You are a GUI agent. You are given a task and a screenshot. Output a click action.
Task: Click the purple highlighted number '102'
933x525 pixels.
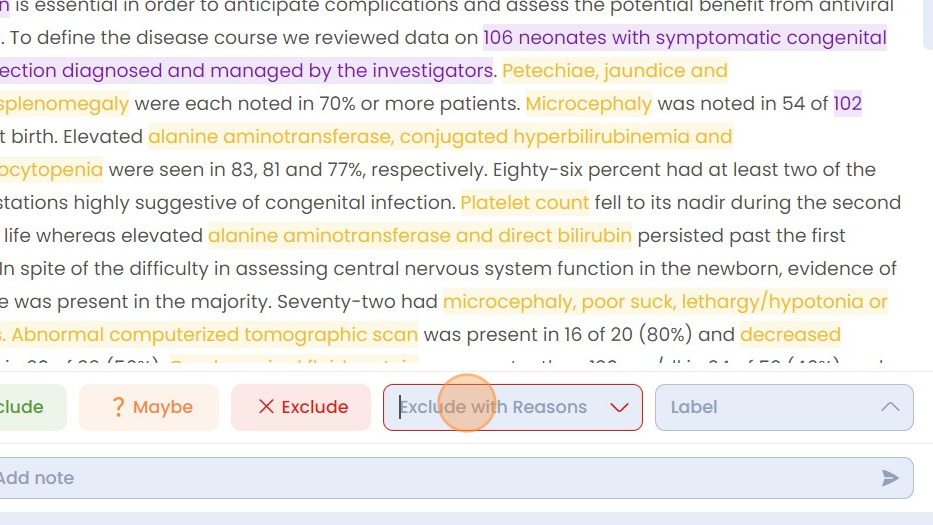(x=847, y=104)
